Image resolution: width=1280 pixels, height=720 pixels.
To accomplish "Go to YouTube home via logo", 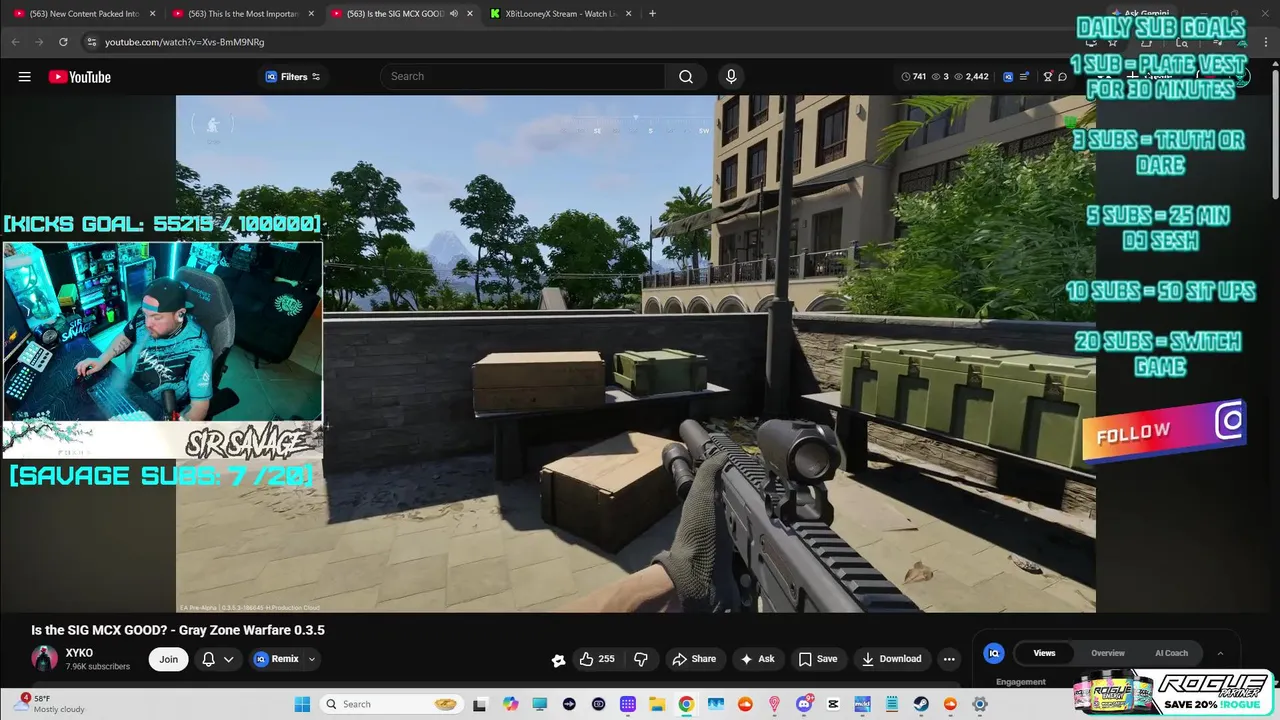I will (x=80, y=77).
